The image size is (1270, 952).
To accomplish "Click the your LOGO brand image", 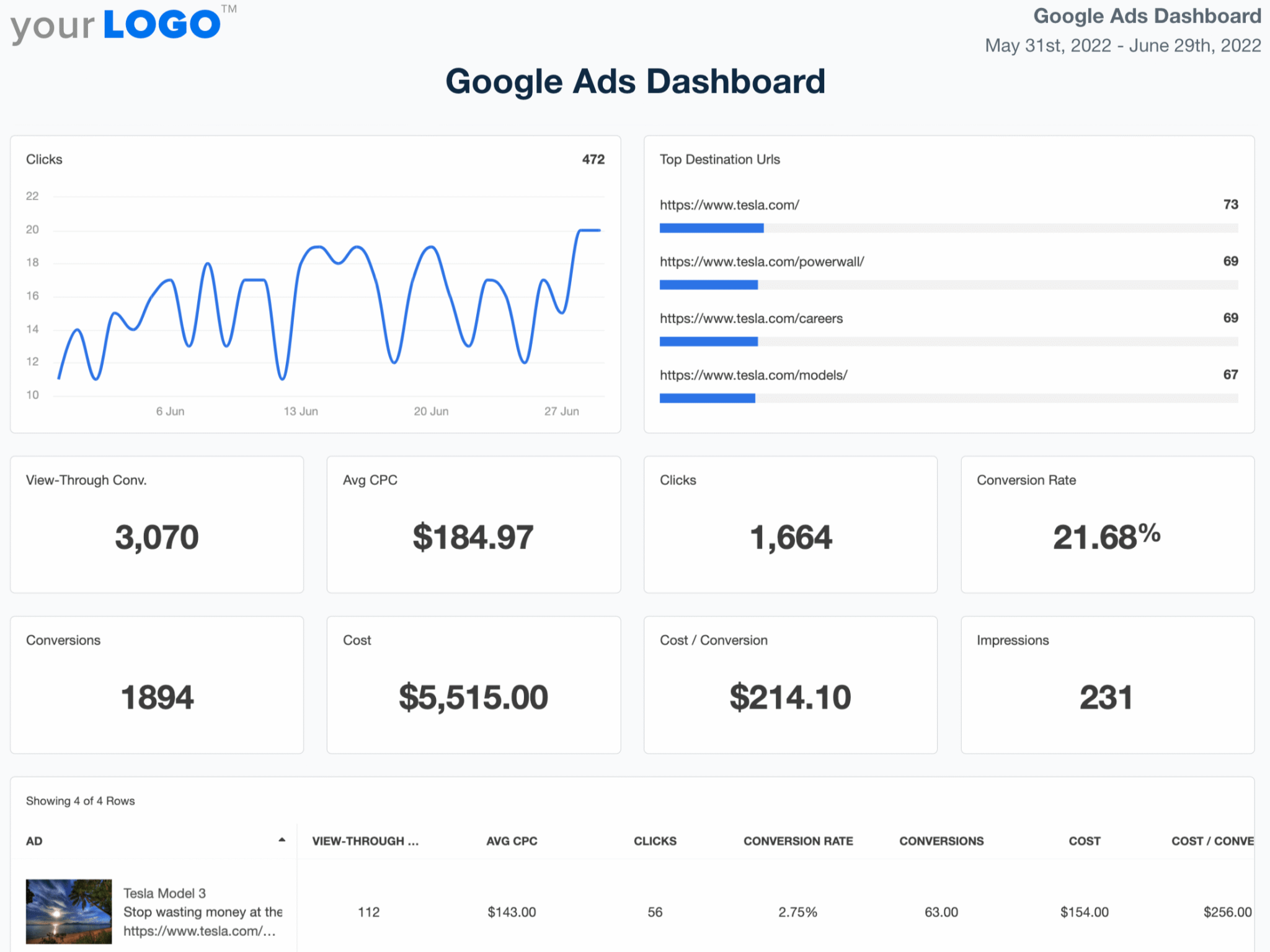I will tap(123, 26).
